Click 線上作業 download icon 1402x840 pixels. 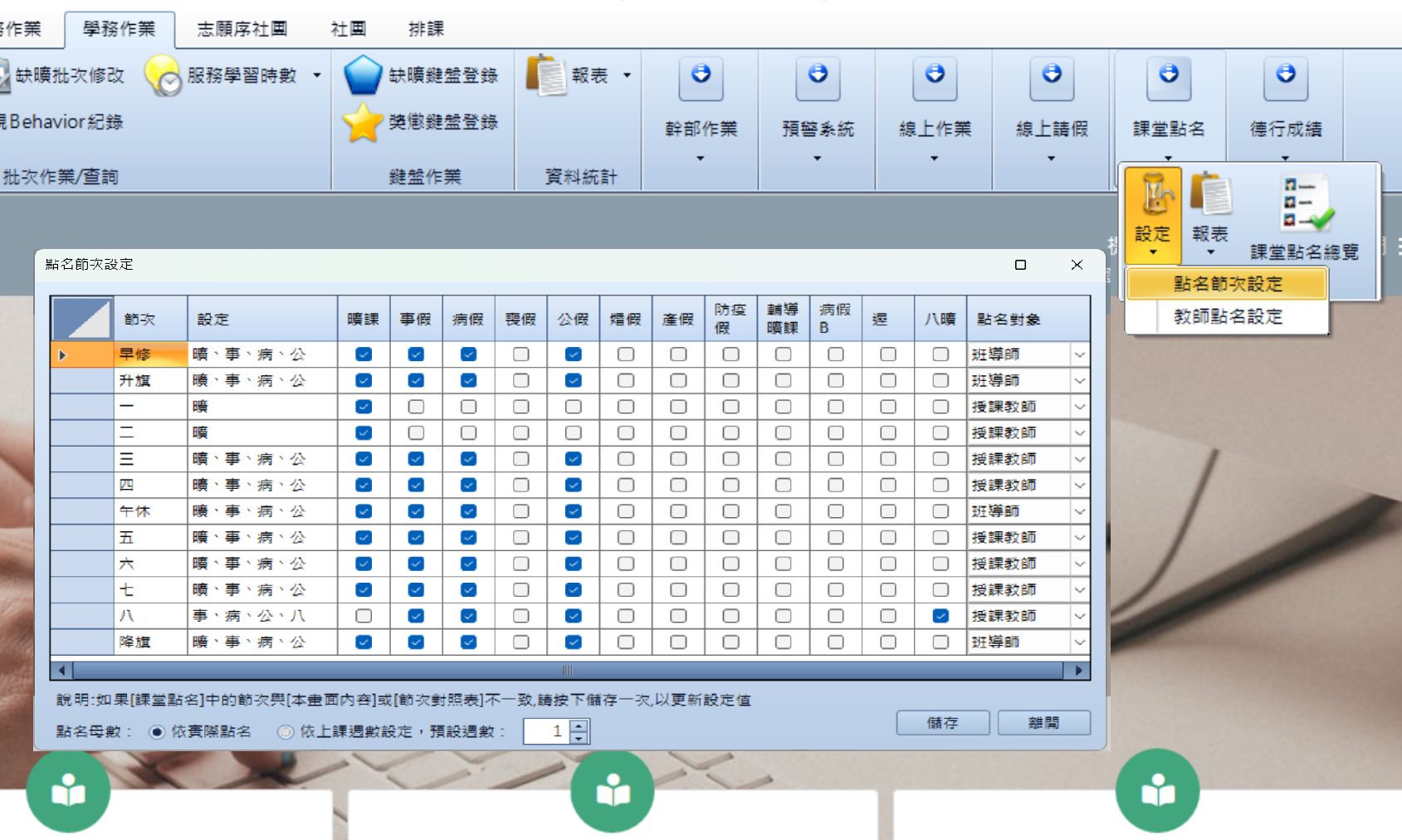tap(935, 79)
